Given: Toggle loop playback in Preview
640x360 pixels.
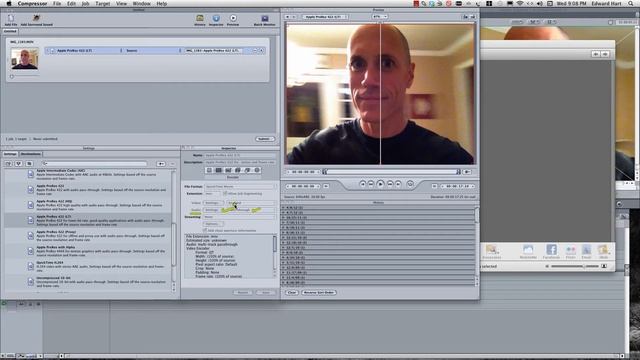Looking at the screenshot, I should (410, 184).
